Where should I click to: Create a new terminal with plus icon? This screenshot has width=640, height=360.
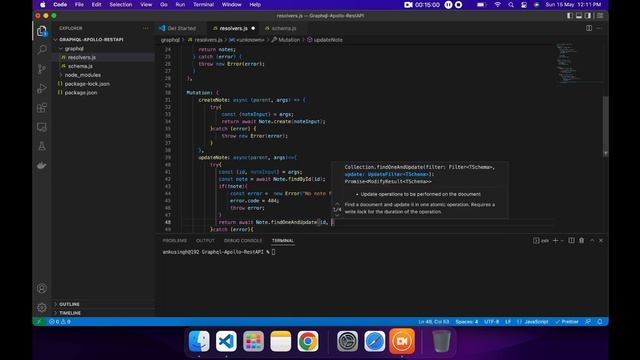click(555, 240)
